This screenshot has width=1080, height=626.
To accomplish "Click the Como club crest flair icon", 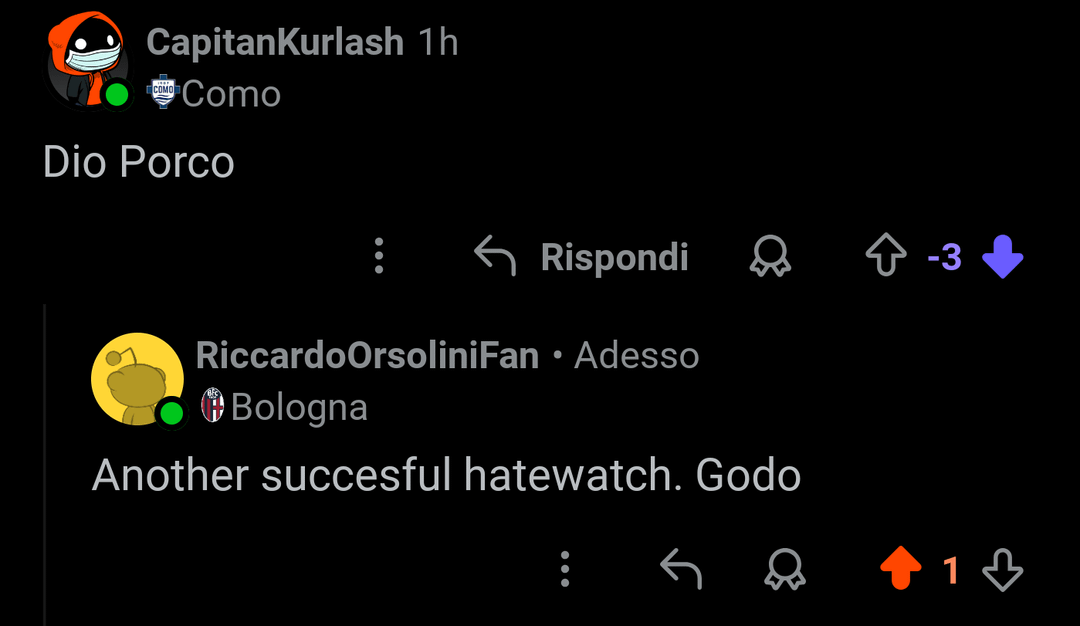I will pos(161,93).
